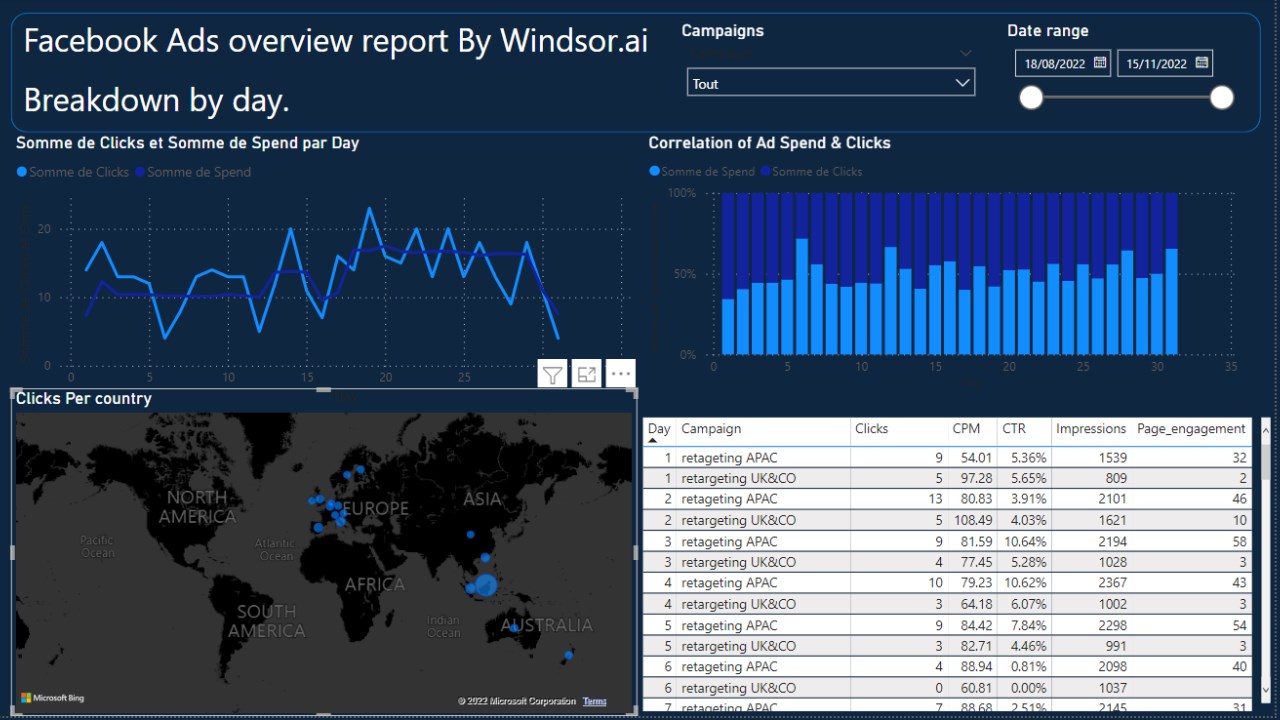This screenshot has width=1280, height=720.
Task: Sort table by Campaign column header
Action: [711, 428]
